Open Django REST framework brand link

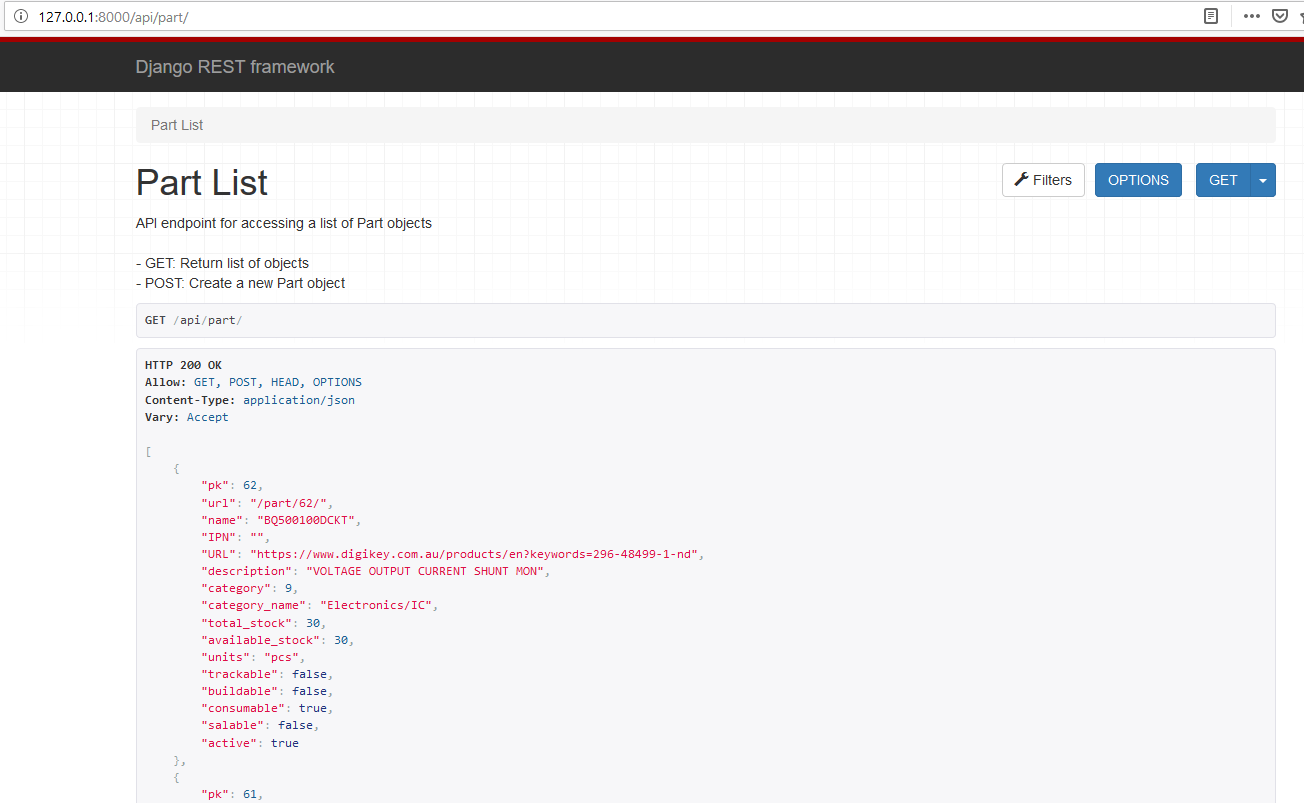tap(235, 67)
